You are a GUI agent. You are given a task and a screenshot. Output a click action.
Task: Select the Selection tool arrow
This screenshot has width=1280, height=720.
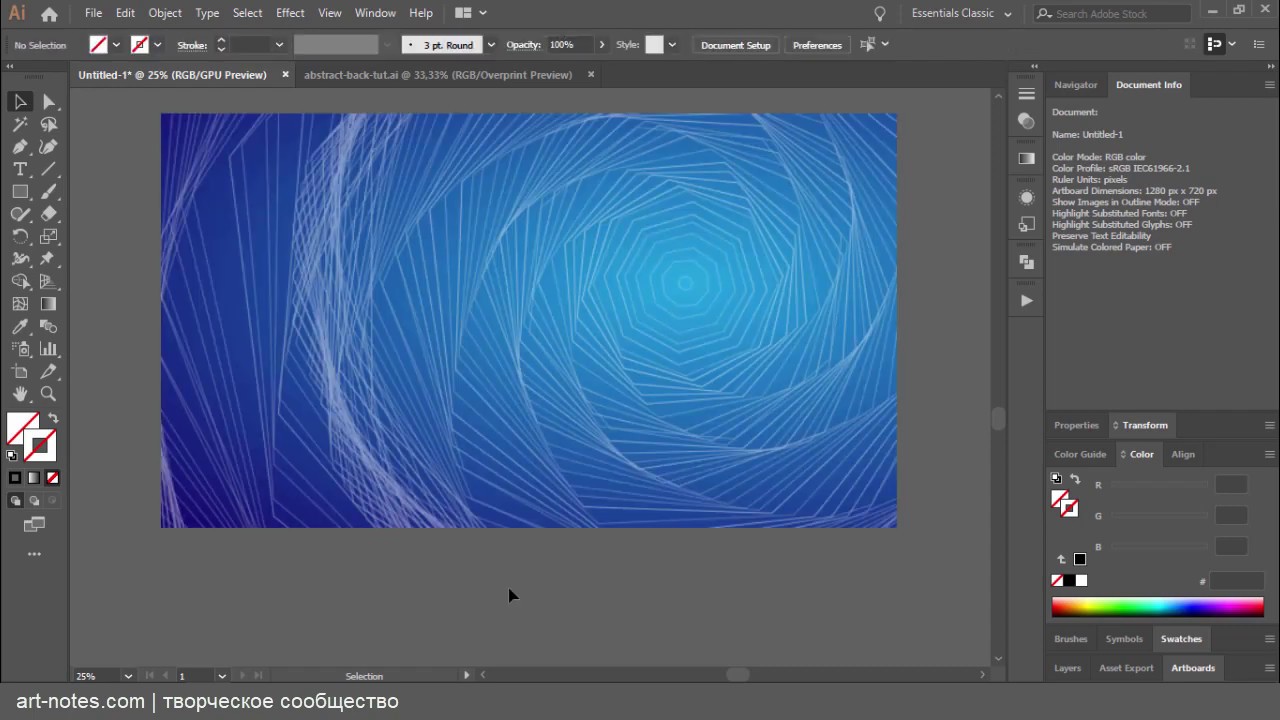[20, 102]
